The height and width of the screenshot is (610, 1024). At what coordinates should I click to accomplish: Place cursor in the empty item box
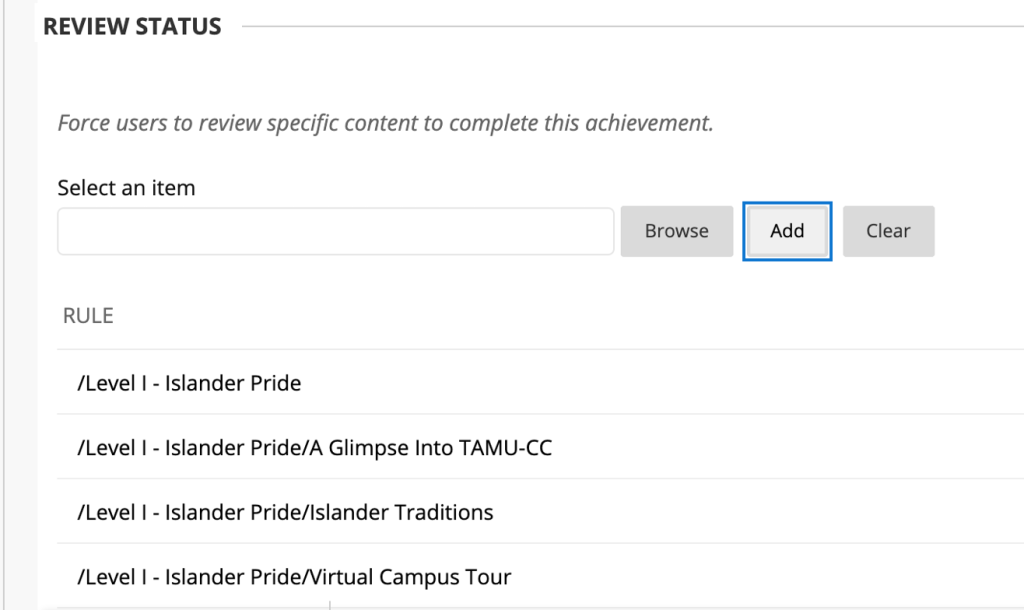click(x=335, y=231)
